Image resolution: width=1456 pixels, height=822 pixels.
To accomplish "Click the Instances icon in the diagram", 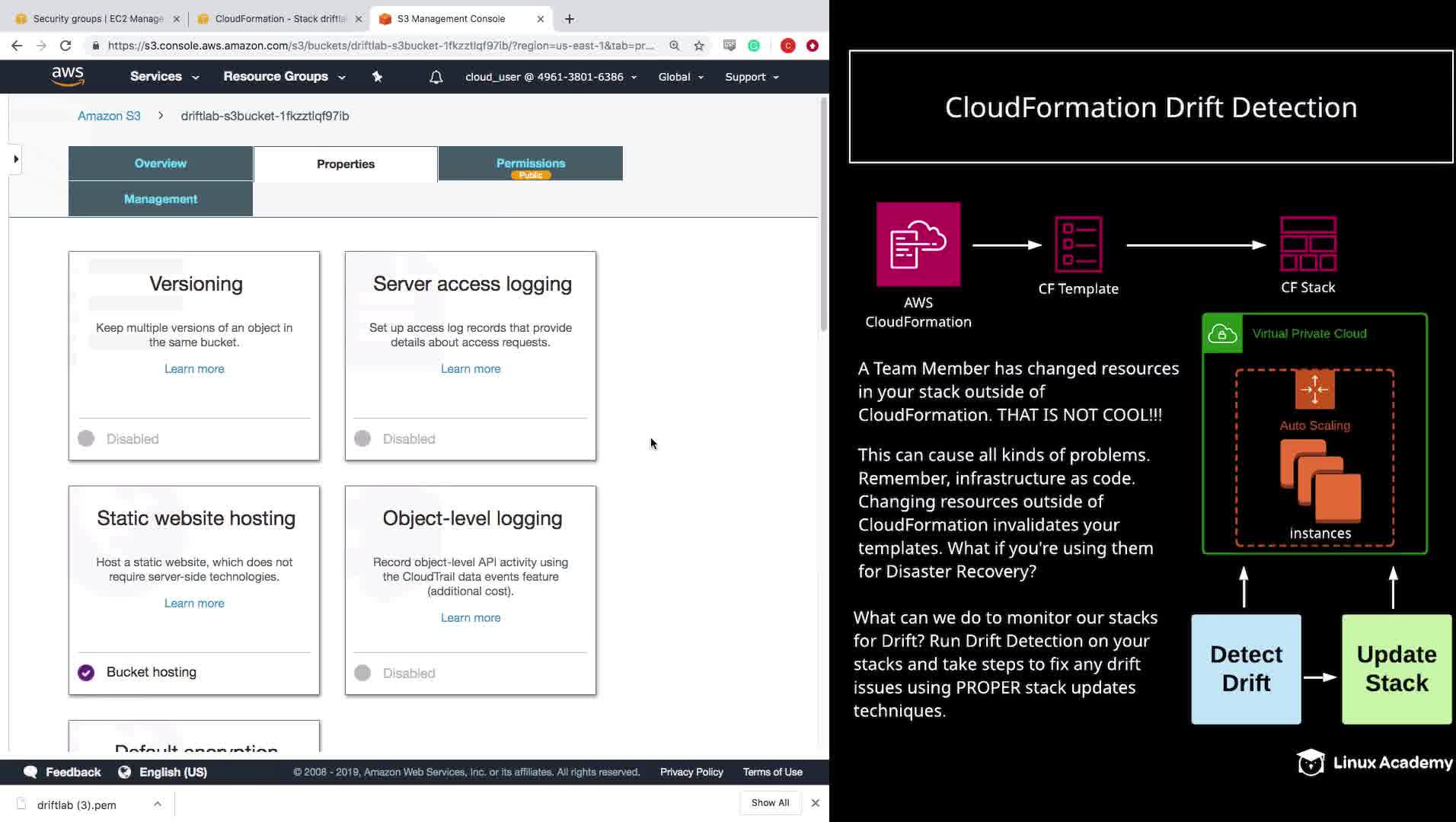I will 1320,481.
